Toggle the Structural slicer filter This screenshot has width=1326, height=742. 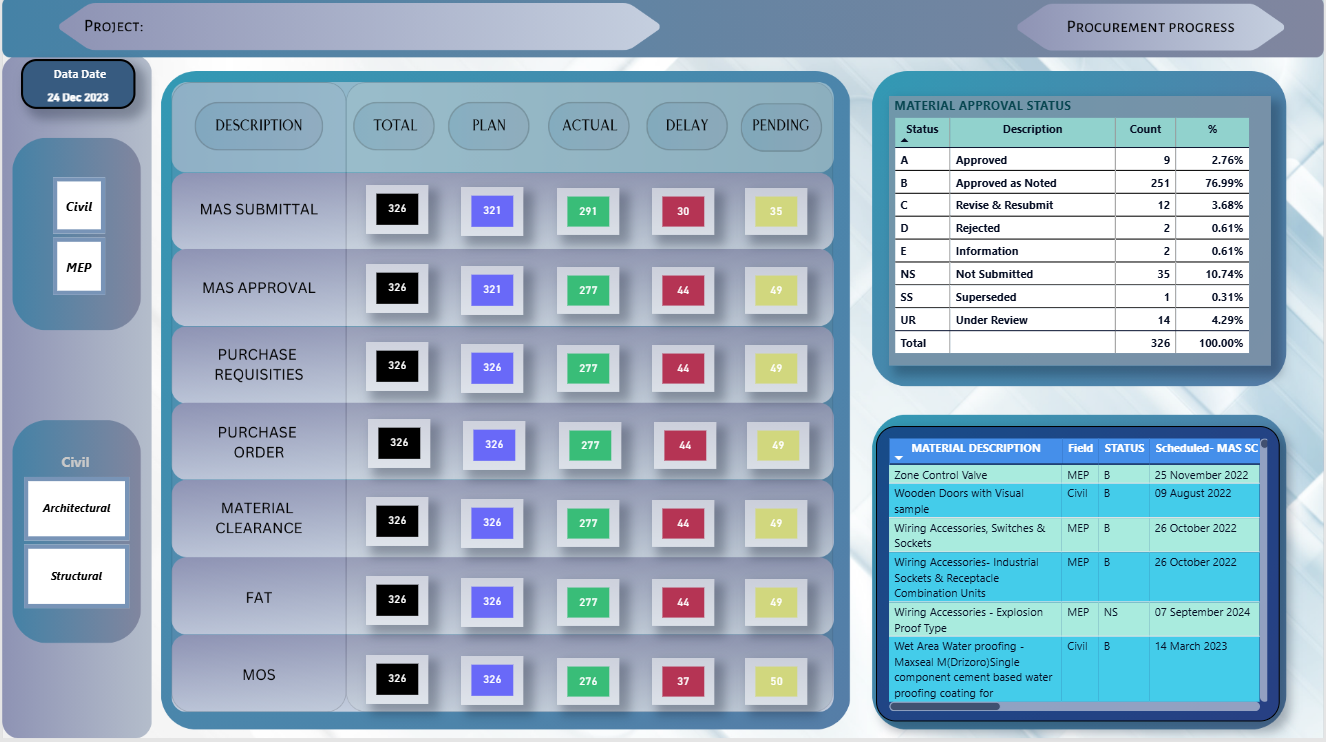[x=77, y=576]
